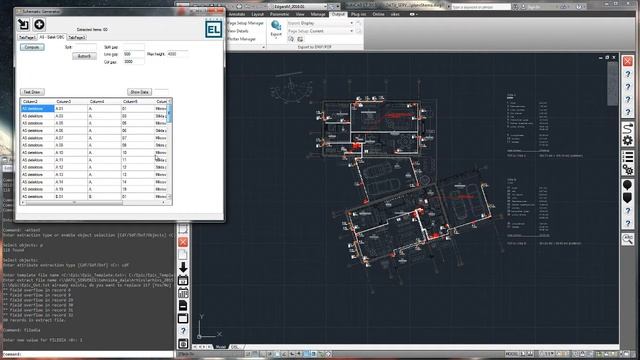
Task: Click the upper calendar icon in middle toolbar
Action: click(183, 280)
